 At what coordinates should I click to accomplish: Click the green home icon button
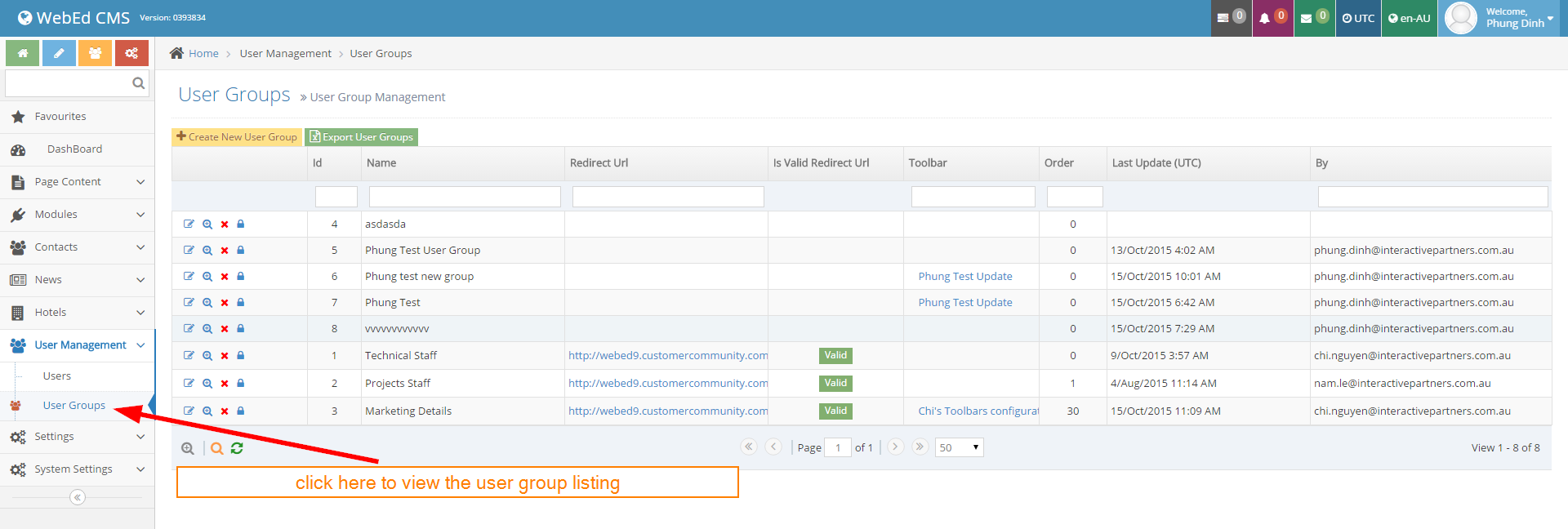point(23,53)
